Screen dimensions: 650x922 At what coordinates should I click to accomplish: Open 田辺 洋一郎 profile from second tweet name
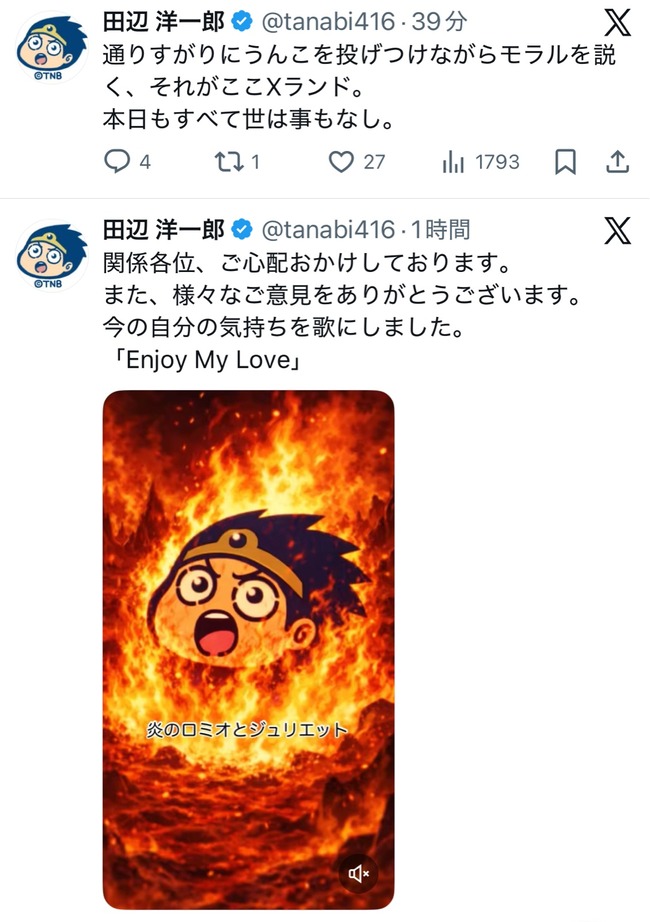click(164, 229)
